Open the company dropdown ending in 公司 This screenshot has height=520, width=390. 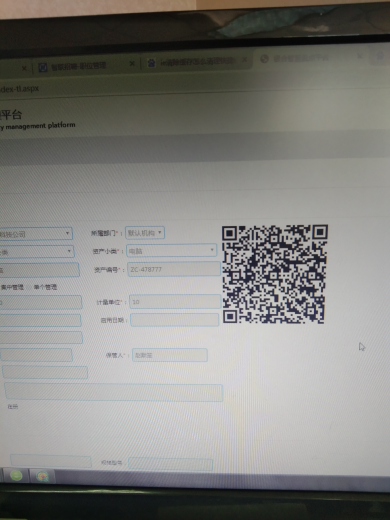pos(36,234)
